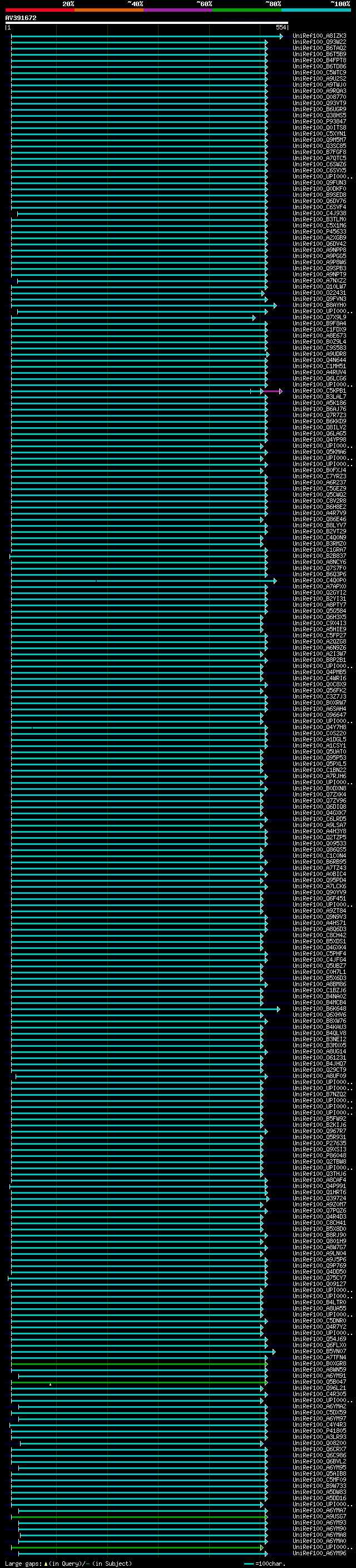
Task: Open hit UniRef100_B0FXJ4
Action: pos(319,471)
